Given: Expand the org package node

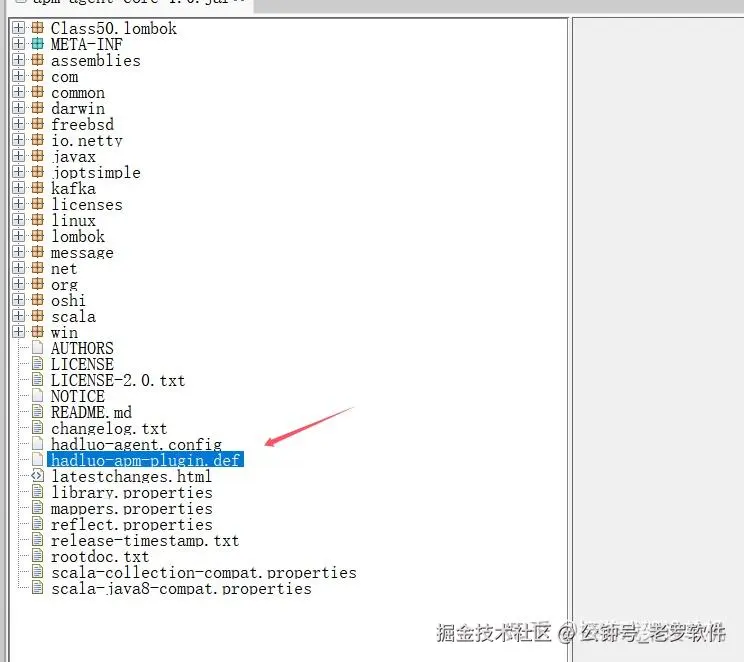Looking at the screenshot, I should coord(18,284).
